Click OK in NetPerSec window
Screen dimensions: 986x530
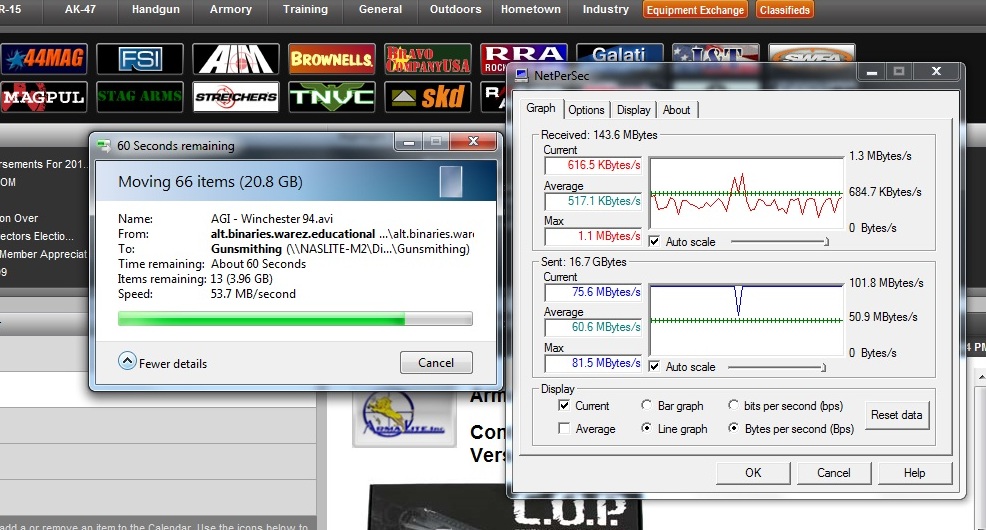point(753,473)
